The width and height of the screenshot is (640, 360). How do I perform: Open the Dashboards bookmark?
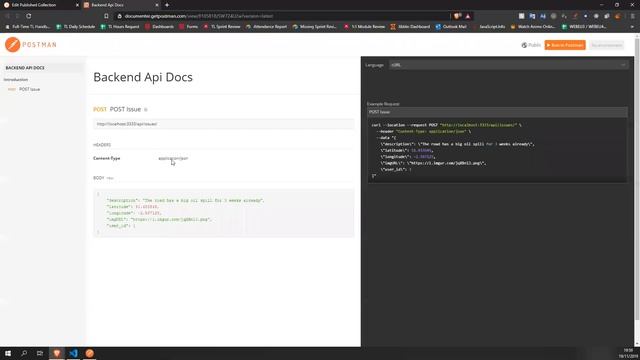pos(159,27)
